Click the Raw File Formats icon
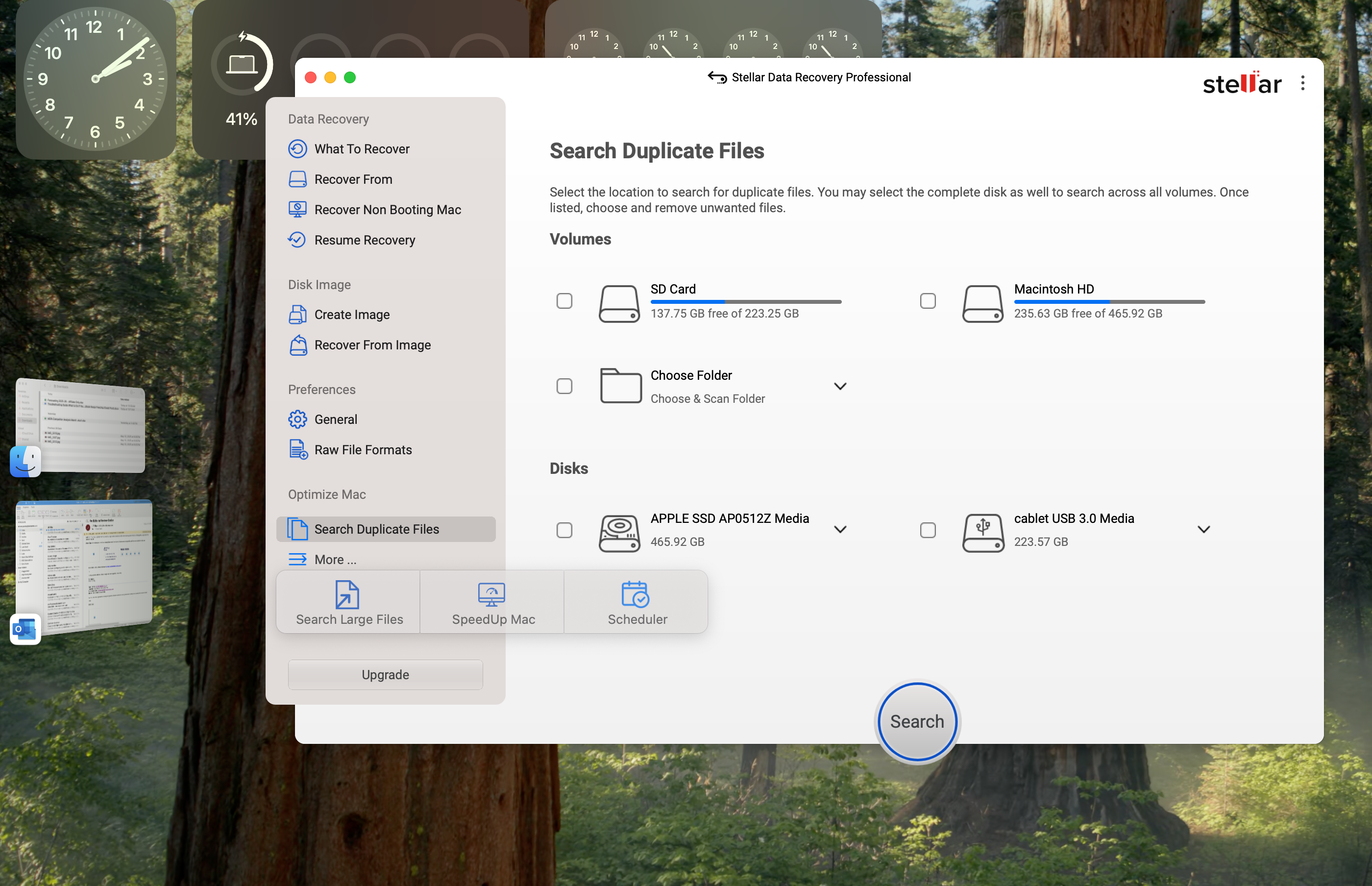 coord(297,450)
